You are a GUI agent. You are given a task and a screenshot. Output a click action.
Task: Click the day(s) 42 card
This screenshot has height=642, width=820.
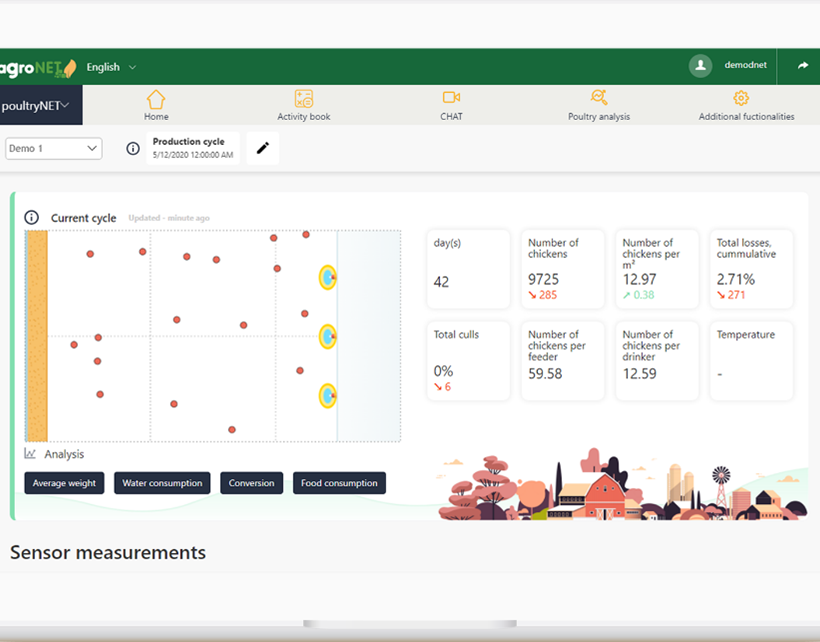coord(469,269)
